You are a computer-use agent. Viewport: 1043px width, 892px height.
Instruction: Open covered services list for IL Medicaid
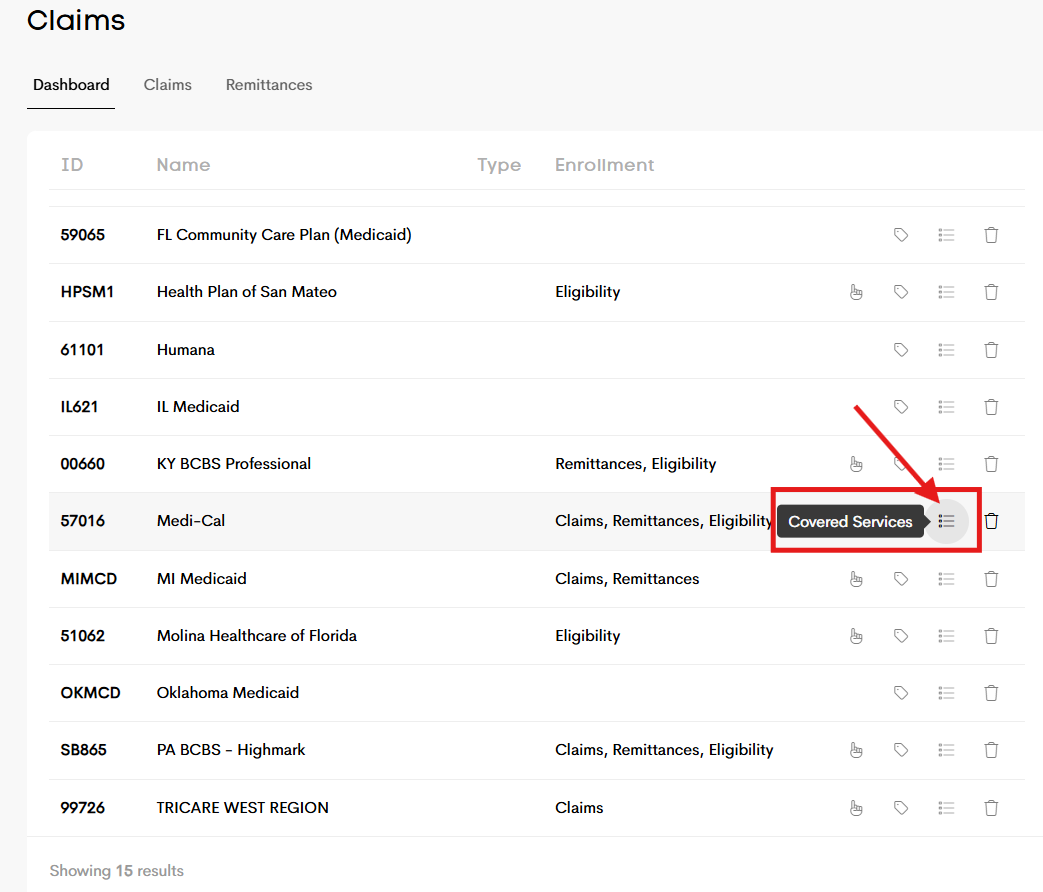coord(946,407)
